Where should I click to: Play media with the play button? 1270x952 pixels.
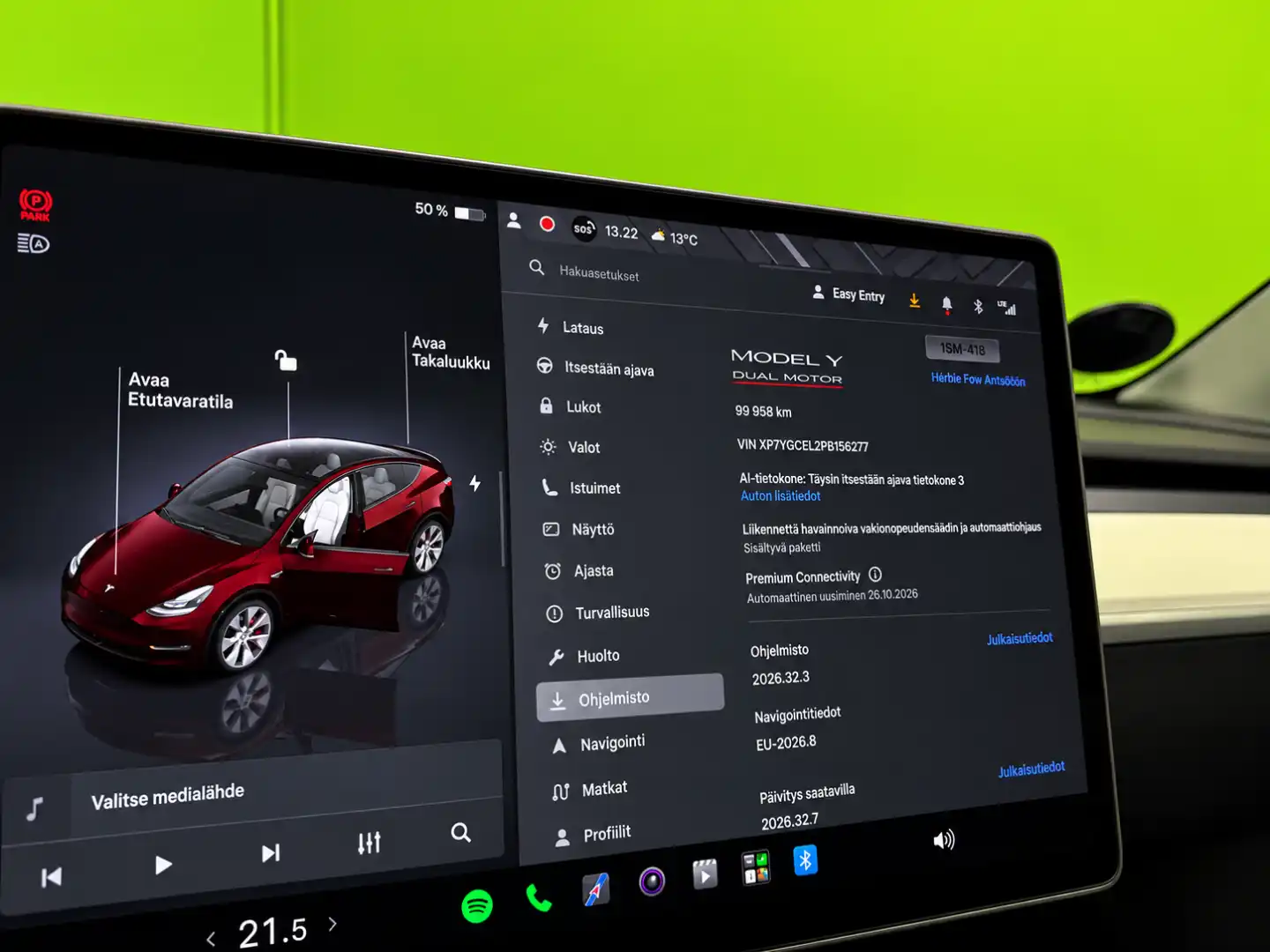163,865
